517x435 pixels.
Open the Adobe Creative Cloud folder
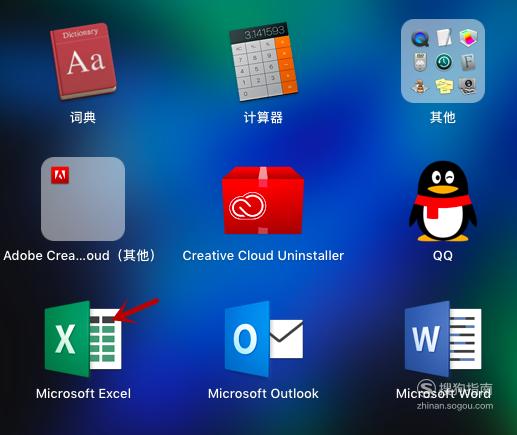click(x=83, y=199)
